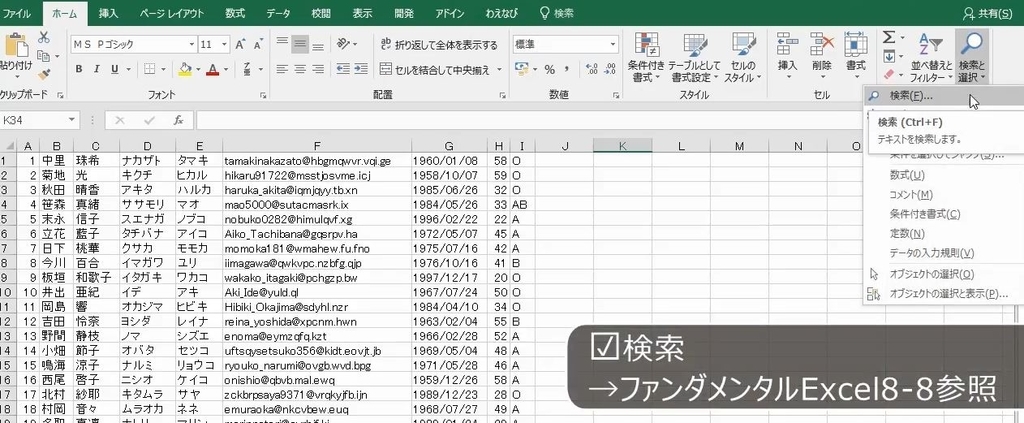Switch to the Formulas (数式) tab
This screenshot has width=1024, height=423.
coord(235,13)
